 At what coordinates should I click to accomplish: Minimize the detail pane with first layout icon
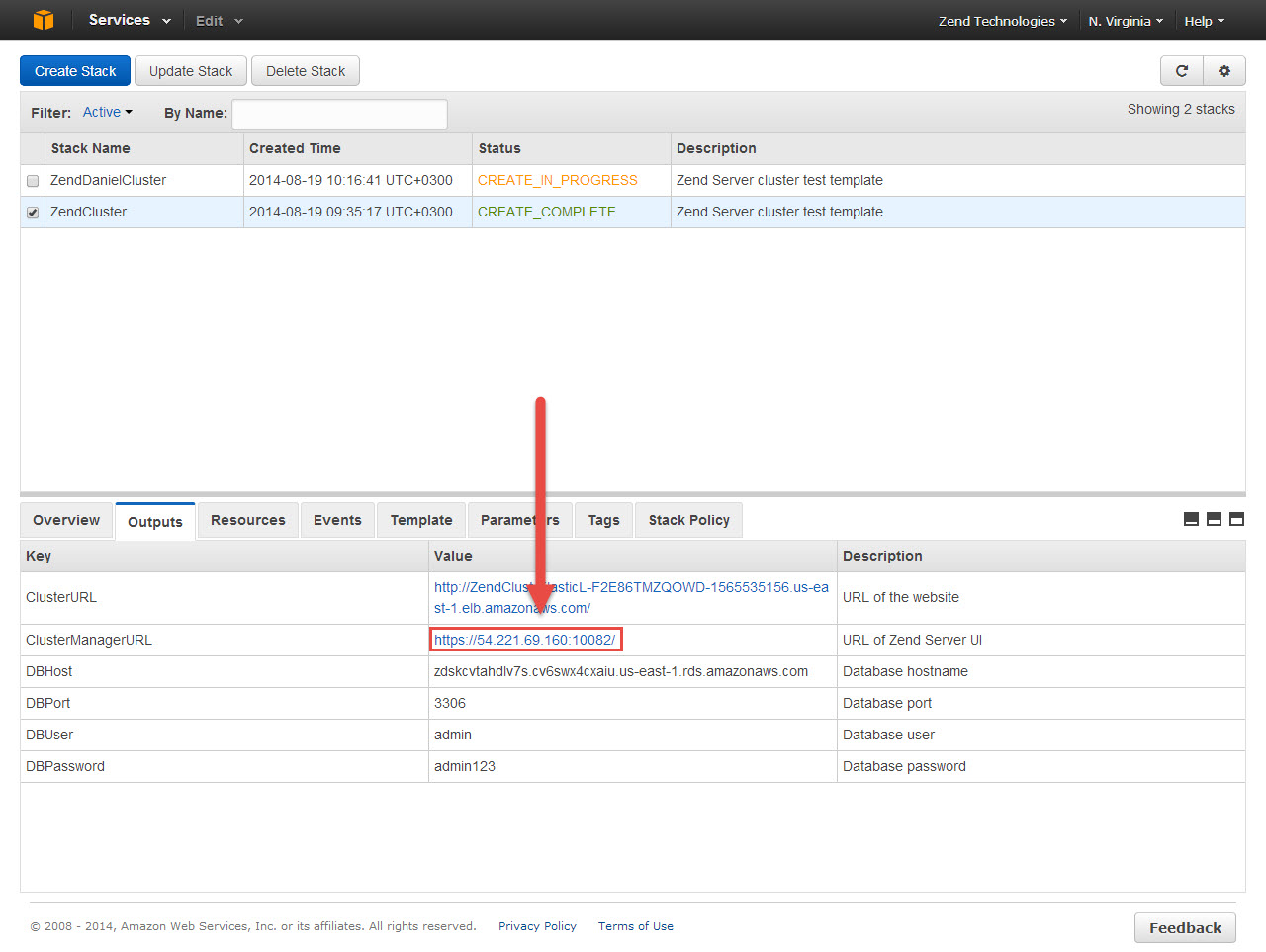[x=1191, y=519]
